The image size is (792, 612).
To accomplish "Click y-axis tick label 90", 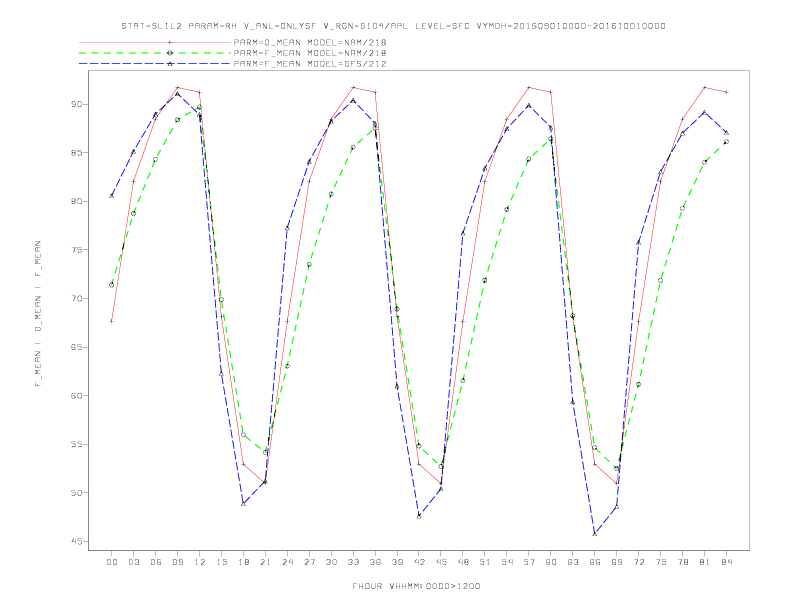I will click(77, 104).
